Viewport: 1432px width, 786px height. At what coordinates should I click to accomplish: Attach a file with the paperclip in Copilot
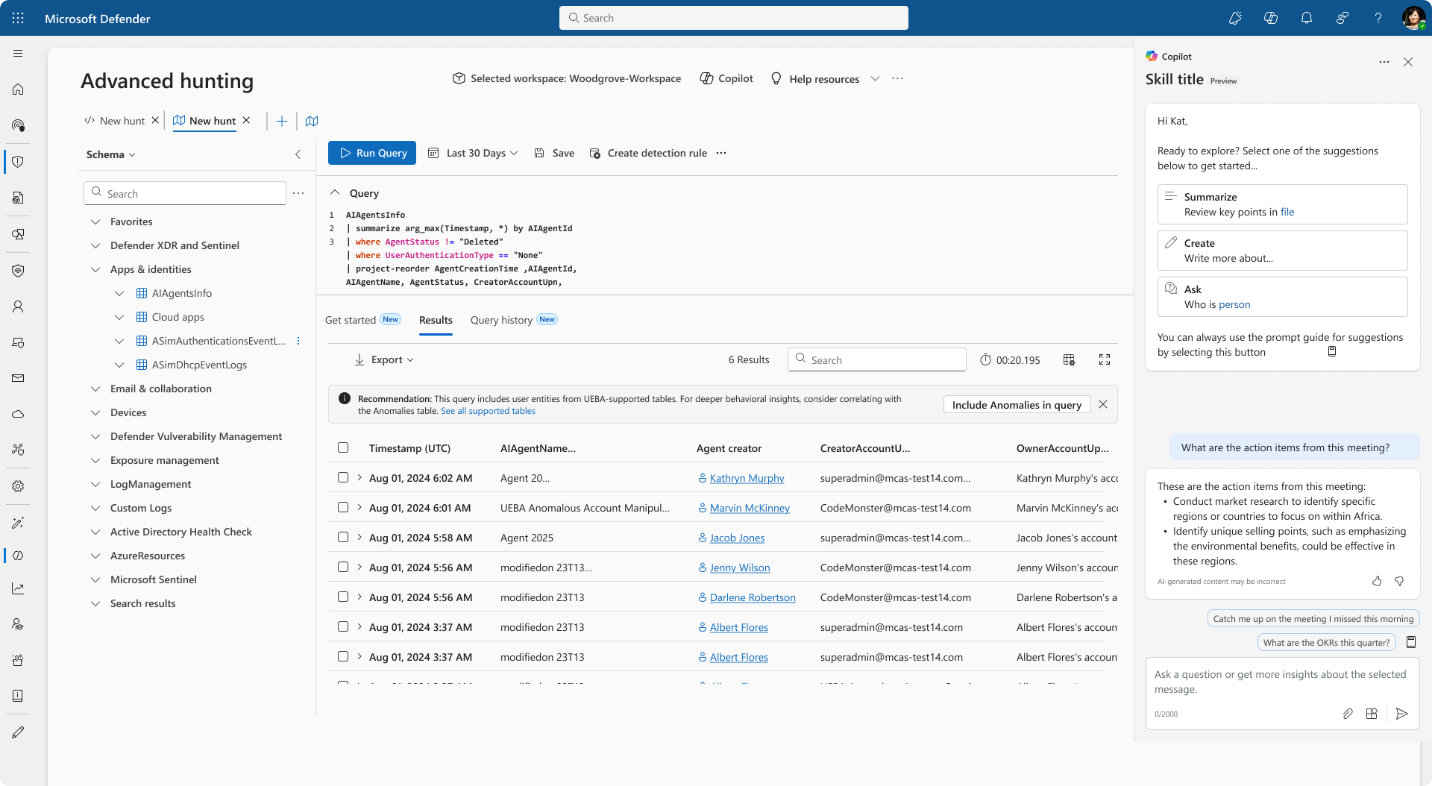pyautogui.click(x=1347, y=714)
